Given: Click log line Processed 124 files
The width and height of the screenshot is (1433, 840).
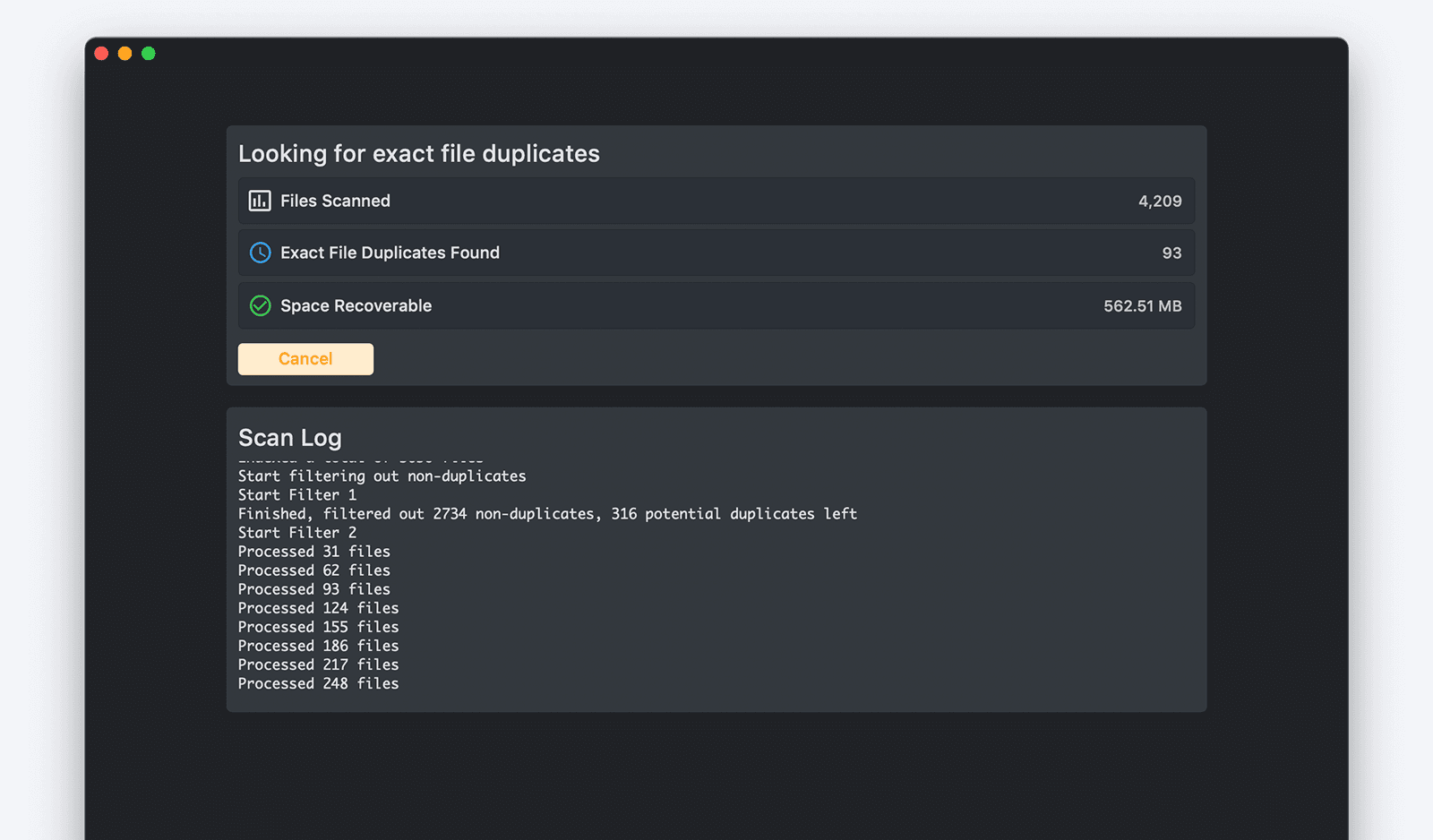Looking at the screenshot, I should pos(319,608).
